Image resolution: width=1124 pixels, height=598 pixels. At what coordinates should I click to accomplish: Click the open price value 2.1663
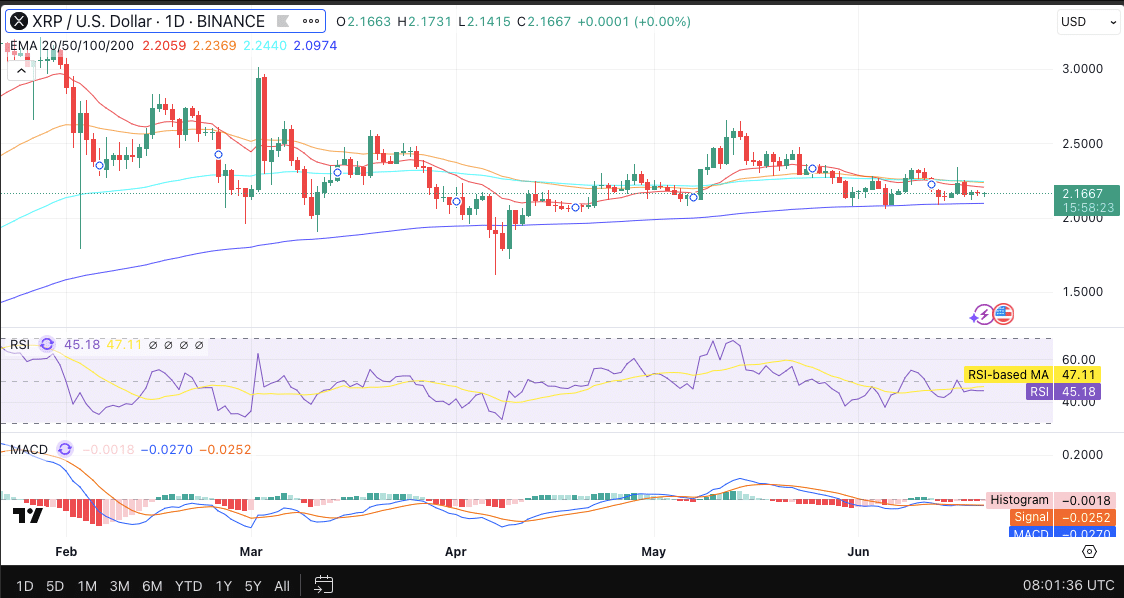click(369, 22)
